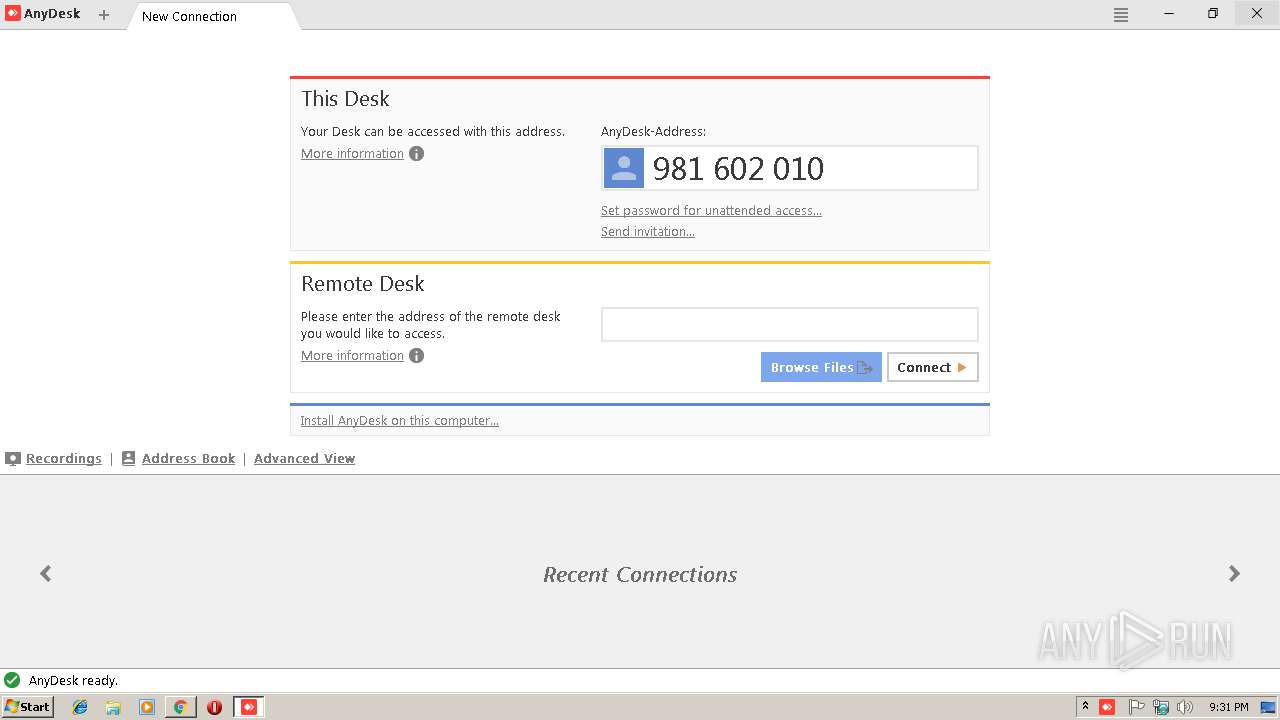Open Recordings link
The height and width of the screenshot is (720, 1280).
pyautogui.click(x=64, y=458)
